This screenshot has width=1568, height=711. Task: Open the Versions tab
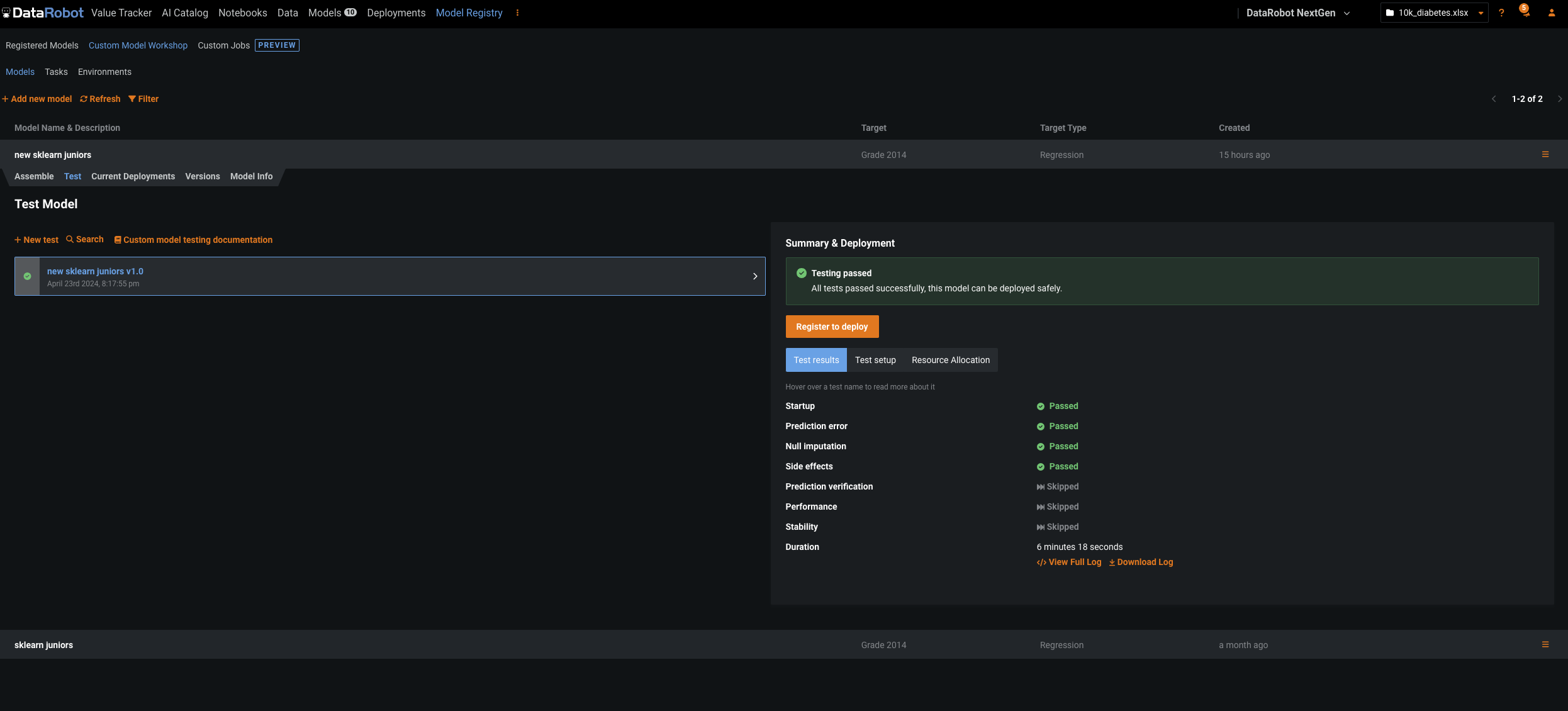(x=202, y=177)
